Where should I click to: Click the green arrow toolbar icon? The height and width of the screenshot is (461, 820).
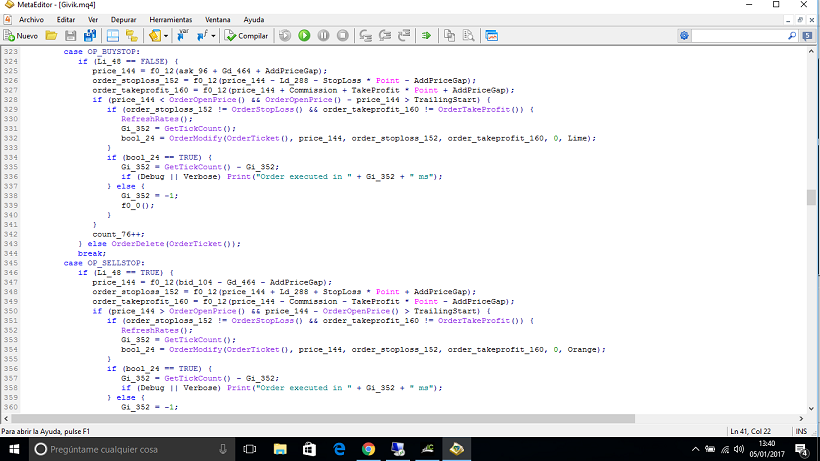click(426, 36)
